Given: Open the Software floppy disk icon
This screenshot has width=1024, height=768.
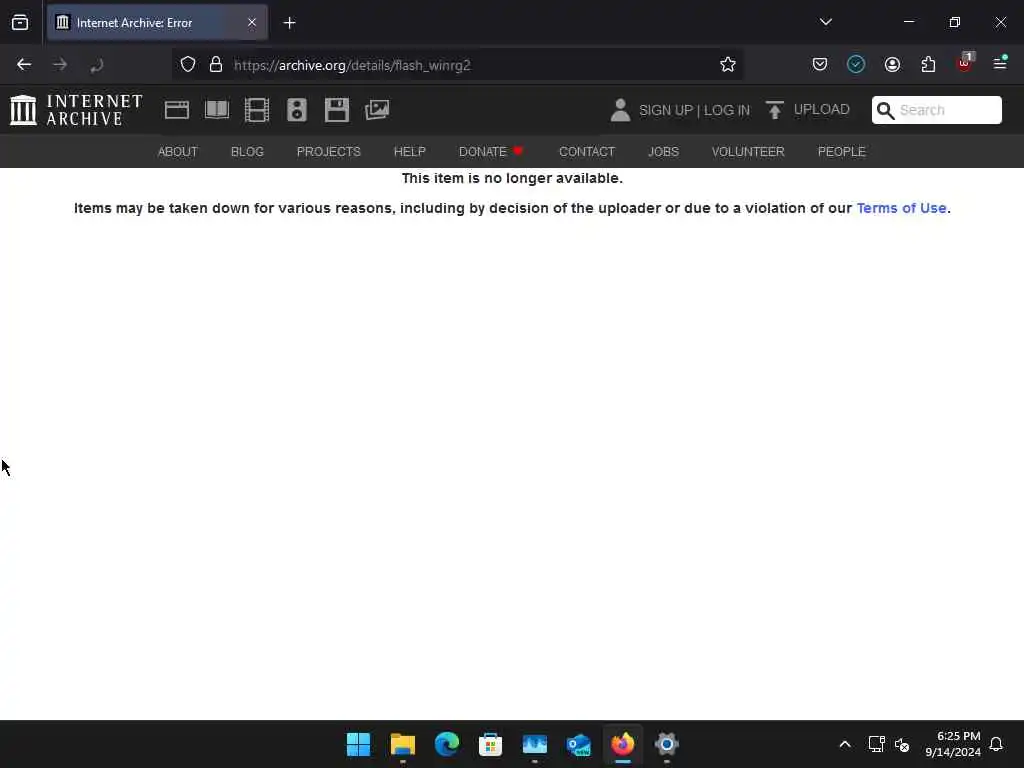Looking at the screenshot, I should pos(337,110).
